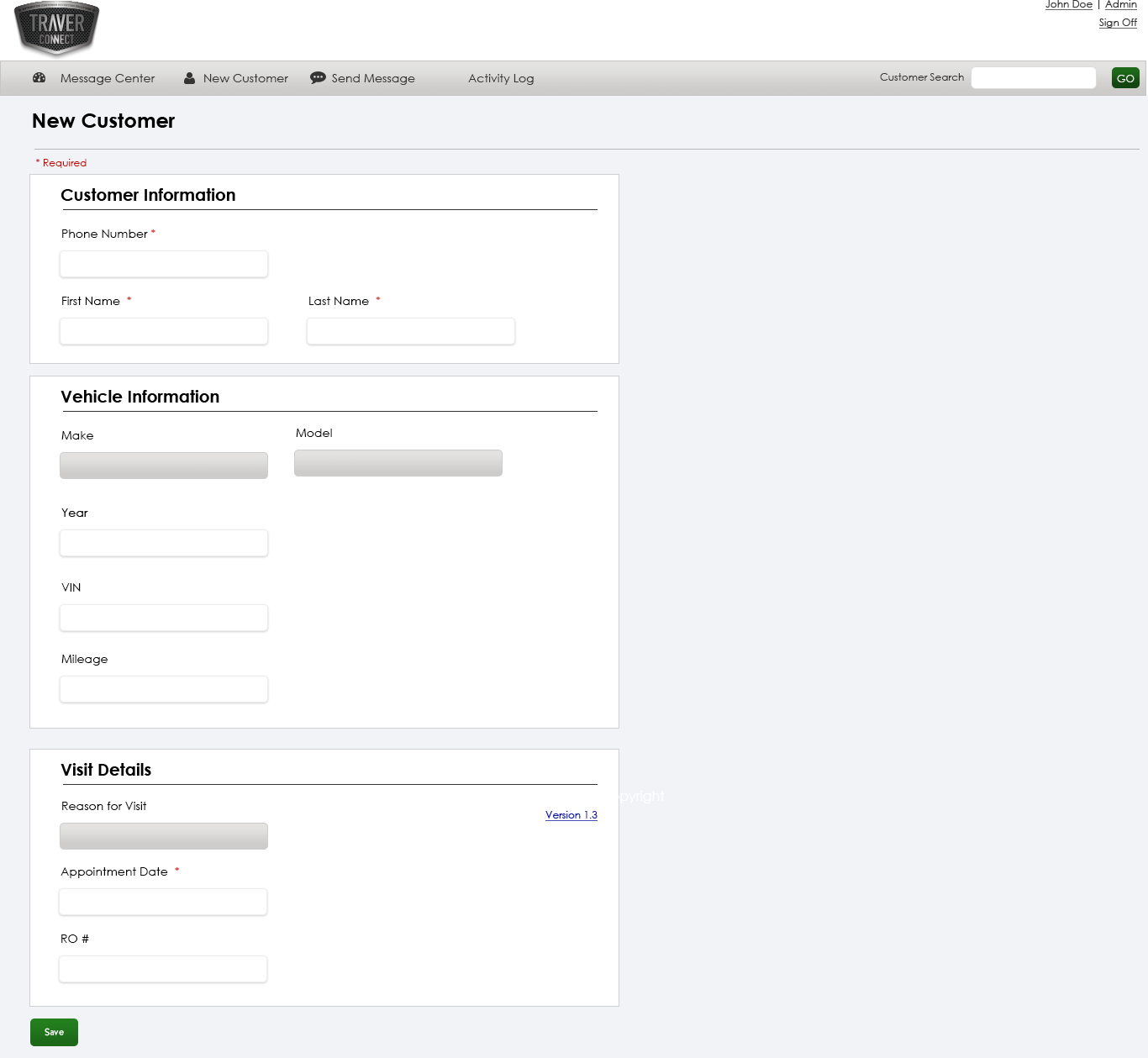Click the VIN text field
This screenshot has height=1058, width=1148.
point(164,618)
